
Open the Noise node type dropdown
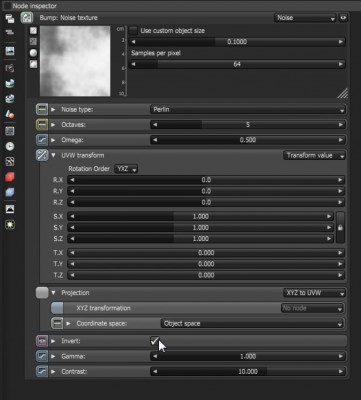point(305,18)
